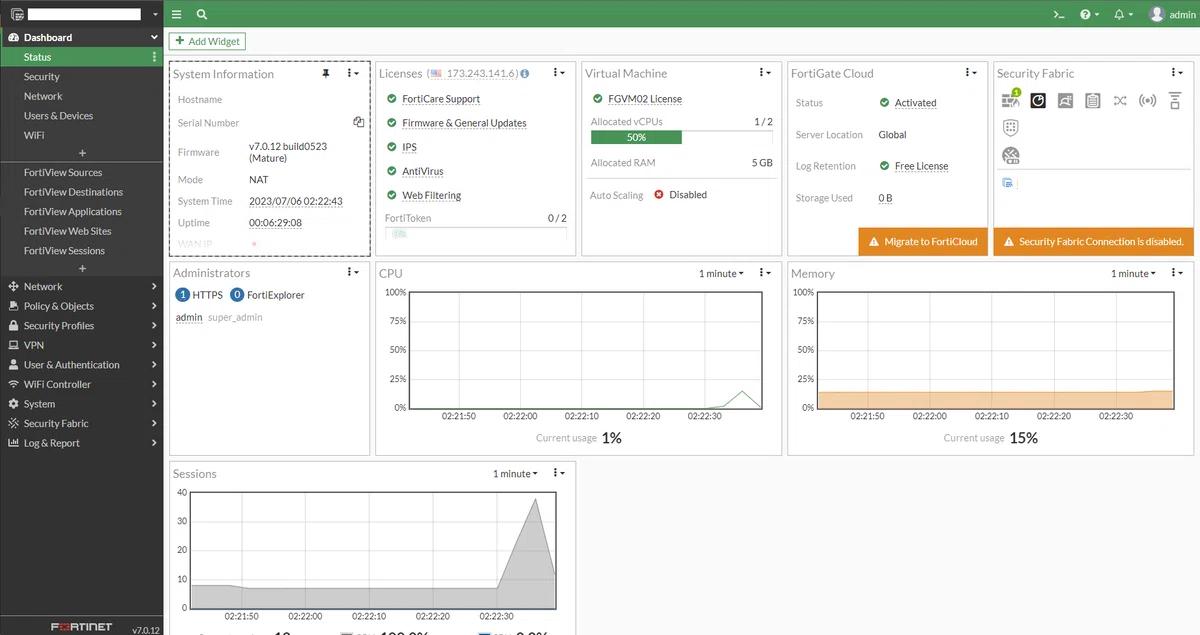1200x635 pixels.
Task: Open FortiGate Cloud widget options menu
Action: tap(970, 72)
